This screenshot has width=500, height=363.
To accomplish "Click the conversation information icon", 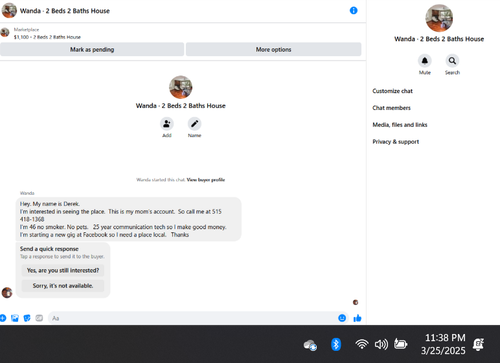I will point(353,11).
